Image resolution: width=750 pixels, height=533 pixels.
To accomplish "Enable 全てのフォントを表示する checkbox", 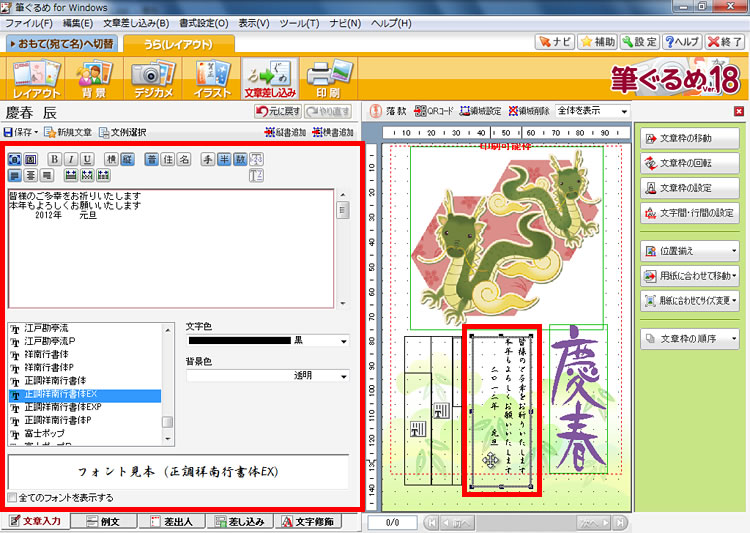I will click(x=12, y=498).
